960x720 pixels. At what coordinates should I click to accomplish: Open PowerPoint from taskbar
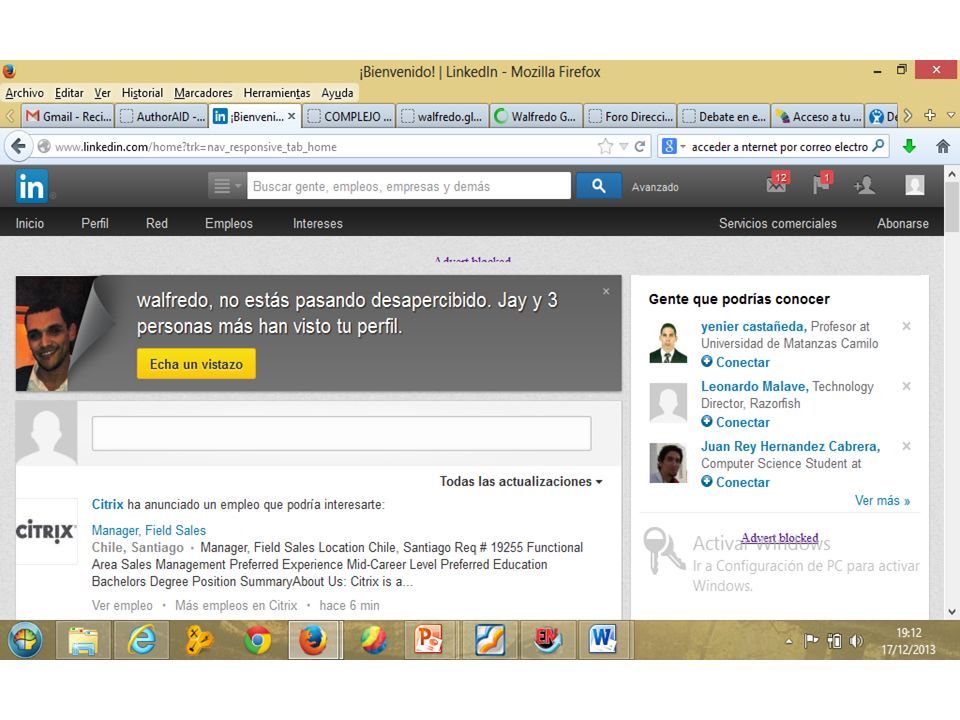(428, 640)
